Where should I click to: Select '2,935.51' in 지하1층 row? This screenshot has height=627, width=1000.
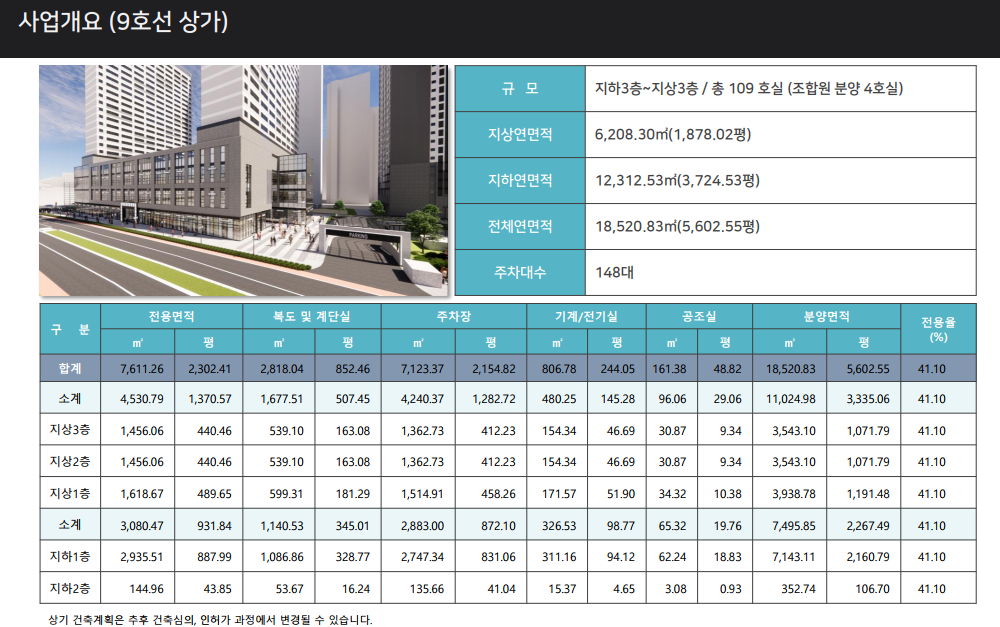(142, 557)
